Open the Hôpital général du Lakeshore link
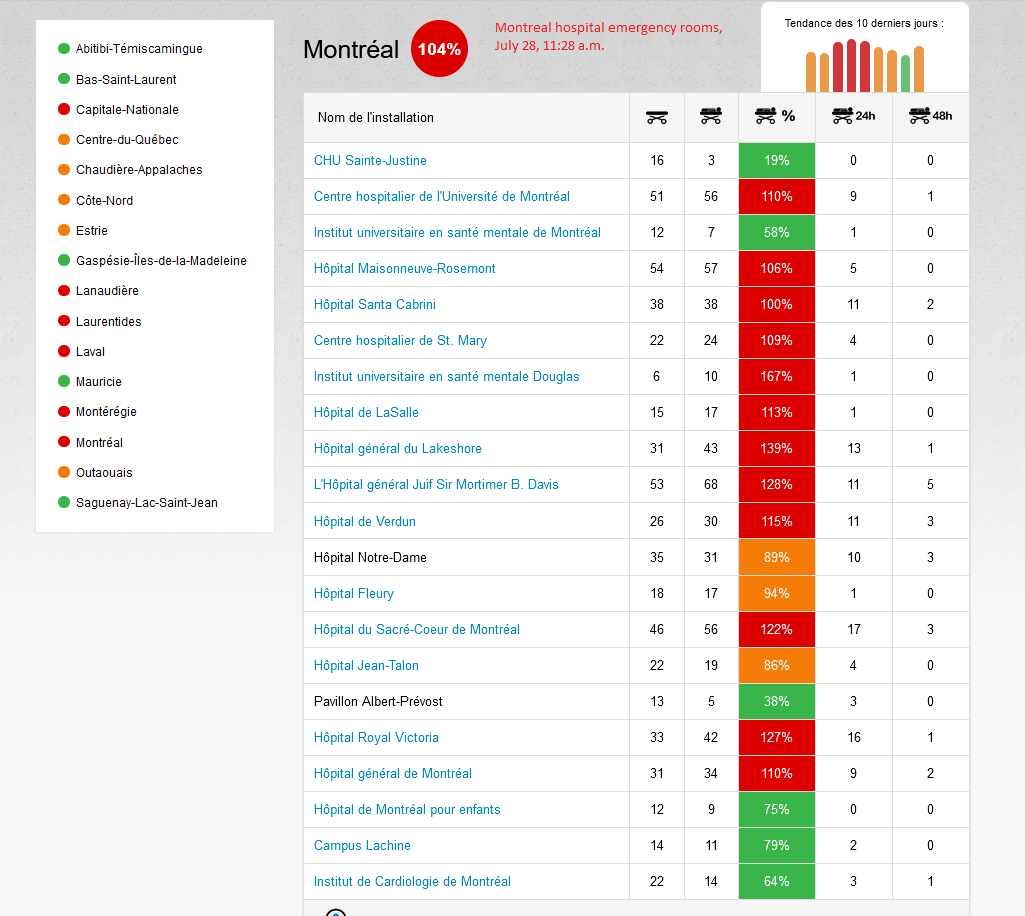 (397, 448)
